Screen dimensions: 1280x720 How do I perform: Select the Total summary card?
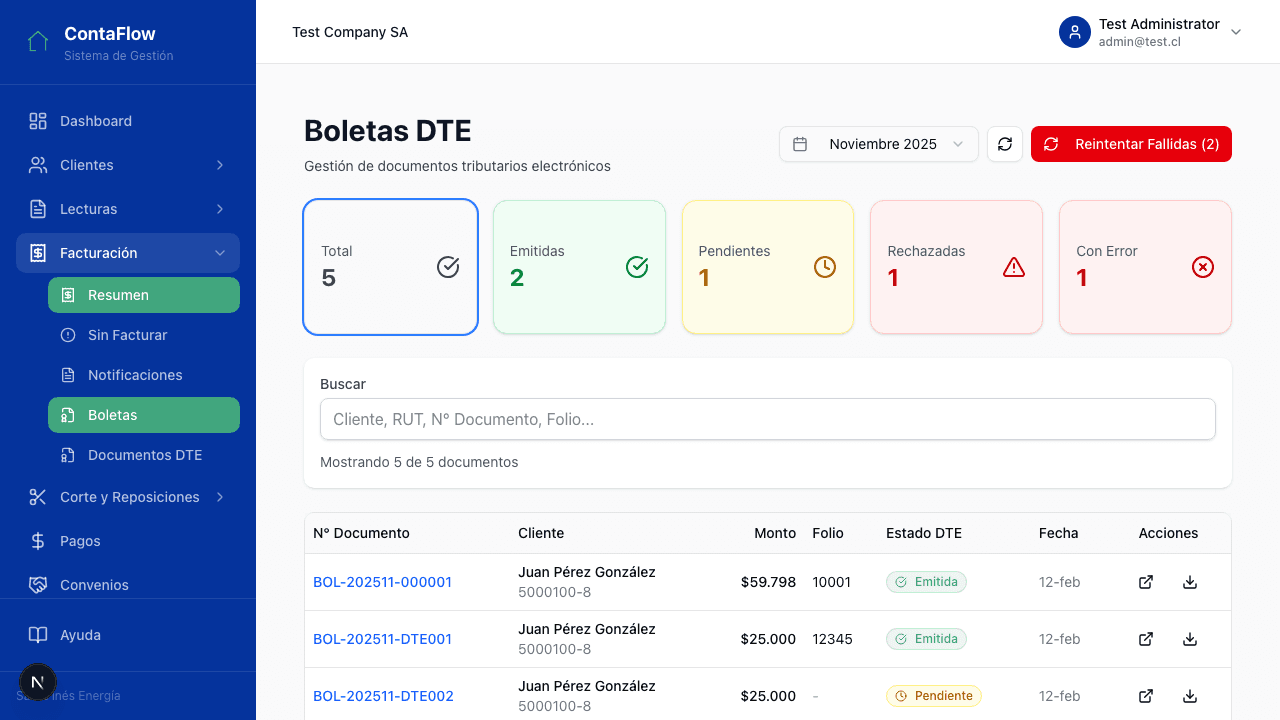390,267
